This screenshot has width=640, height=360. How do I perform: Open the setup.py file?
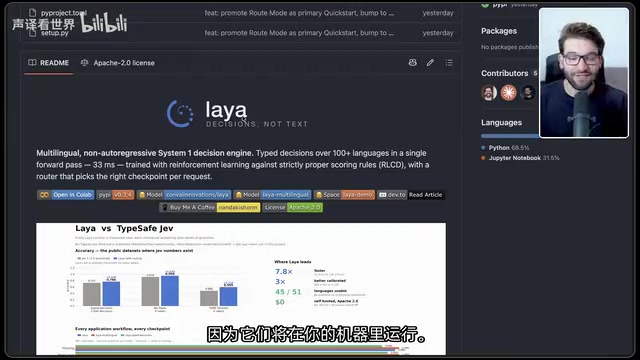click(55, 33)
